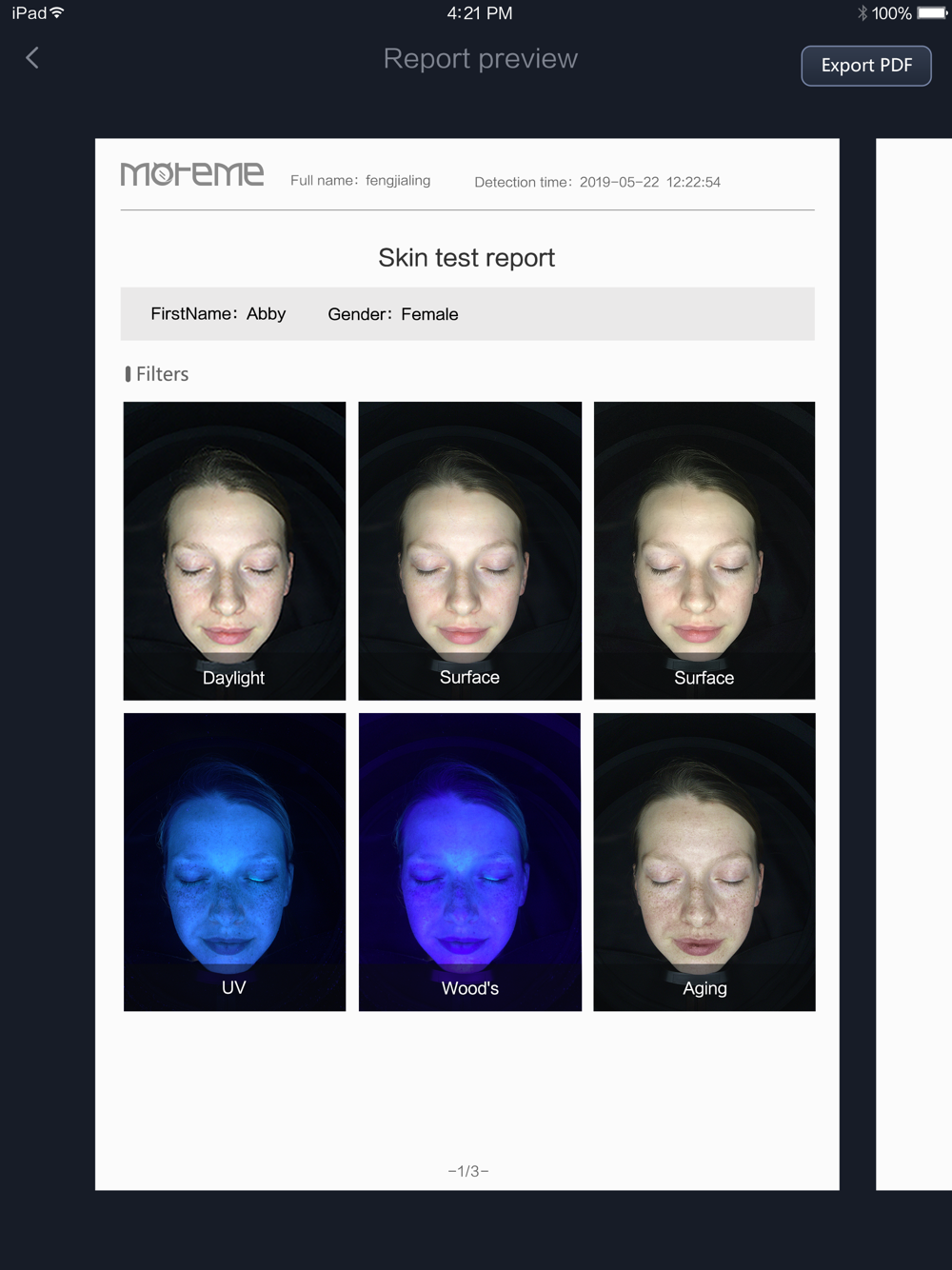Viewport: 952px width, 1270px height.
Task: Open the Daylight filter image
Action: (x=234, y=551)
